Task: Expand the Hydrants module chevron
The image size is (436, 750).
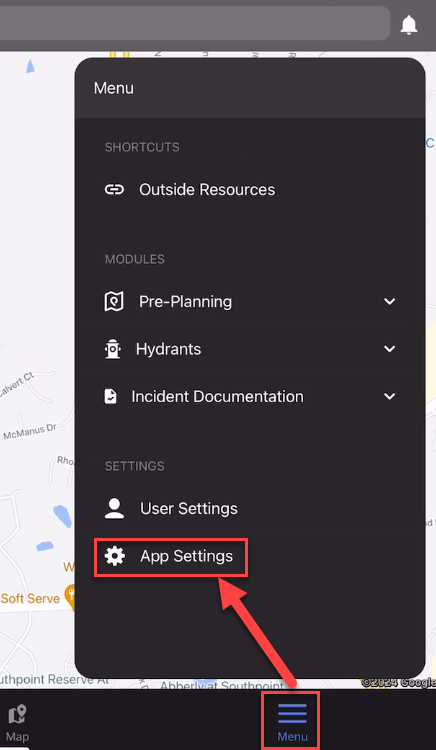Action: [390, 349]
